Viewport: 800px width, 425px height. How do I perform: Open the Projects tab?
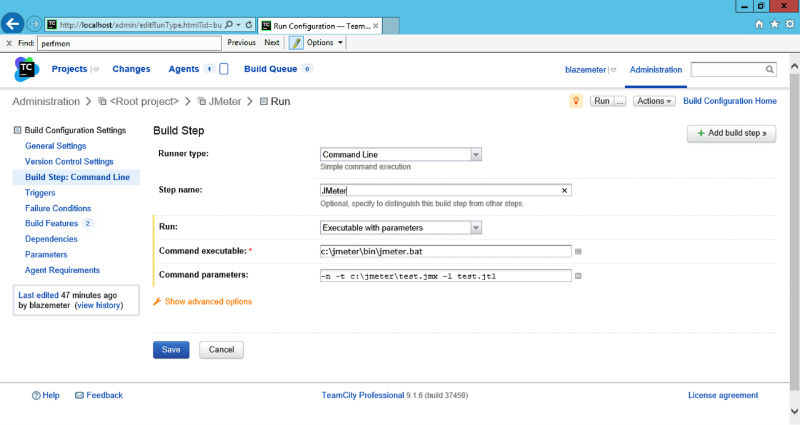coord(69,69)
